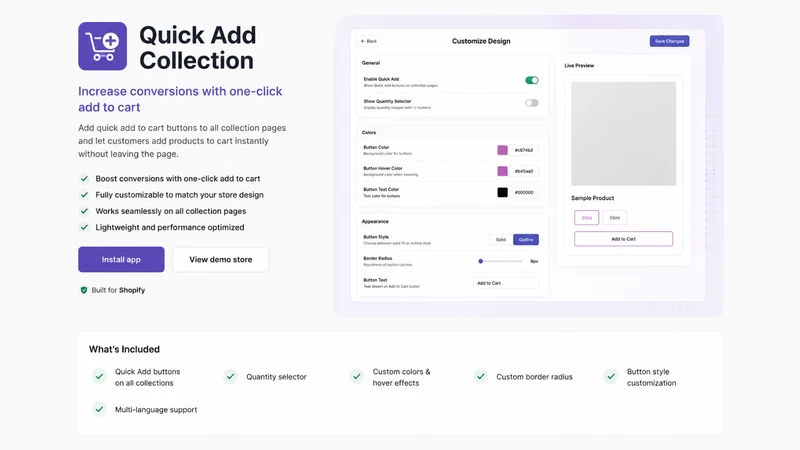Open the black Button Text Color swatch
The image size is (800, 450).
[503, 192]
